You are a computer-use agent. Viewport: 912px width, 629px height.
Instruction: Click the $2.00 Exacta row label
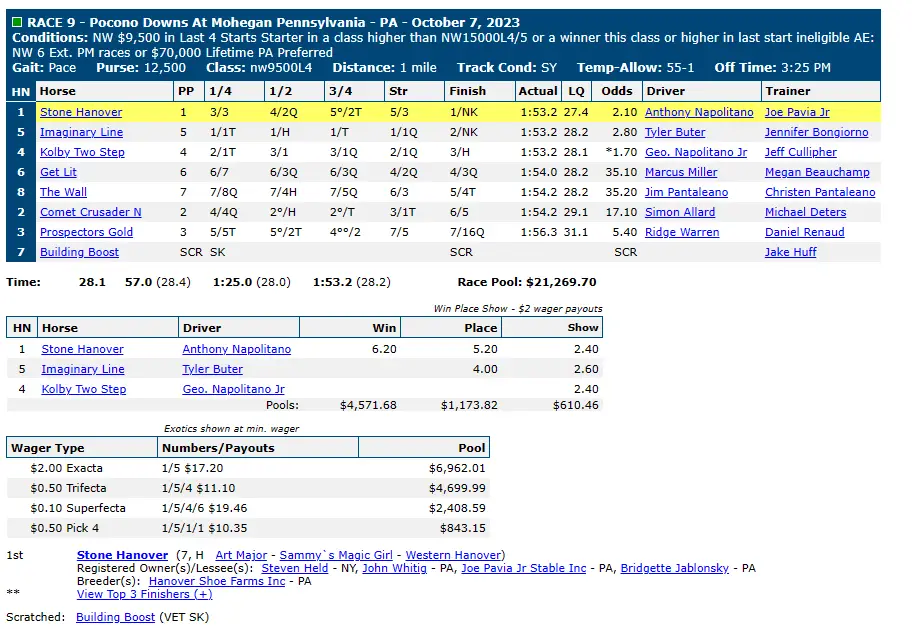66,468
